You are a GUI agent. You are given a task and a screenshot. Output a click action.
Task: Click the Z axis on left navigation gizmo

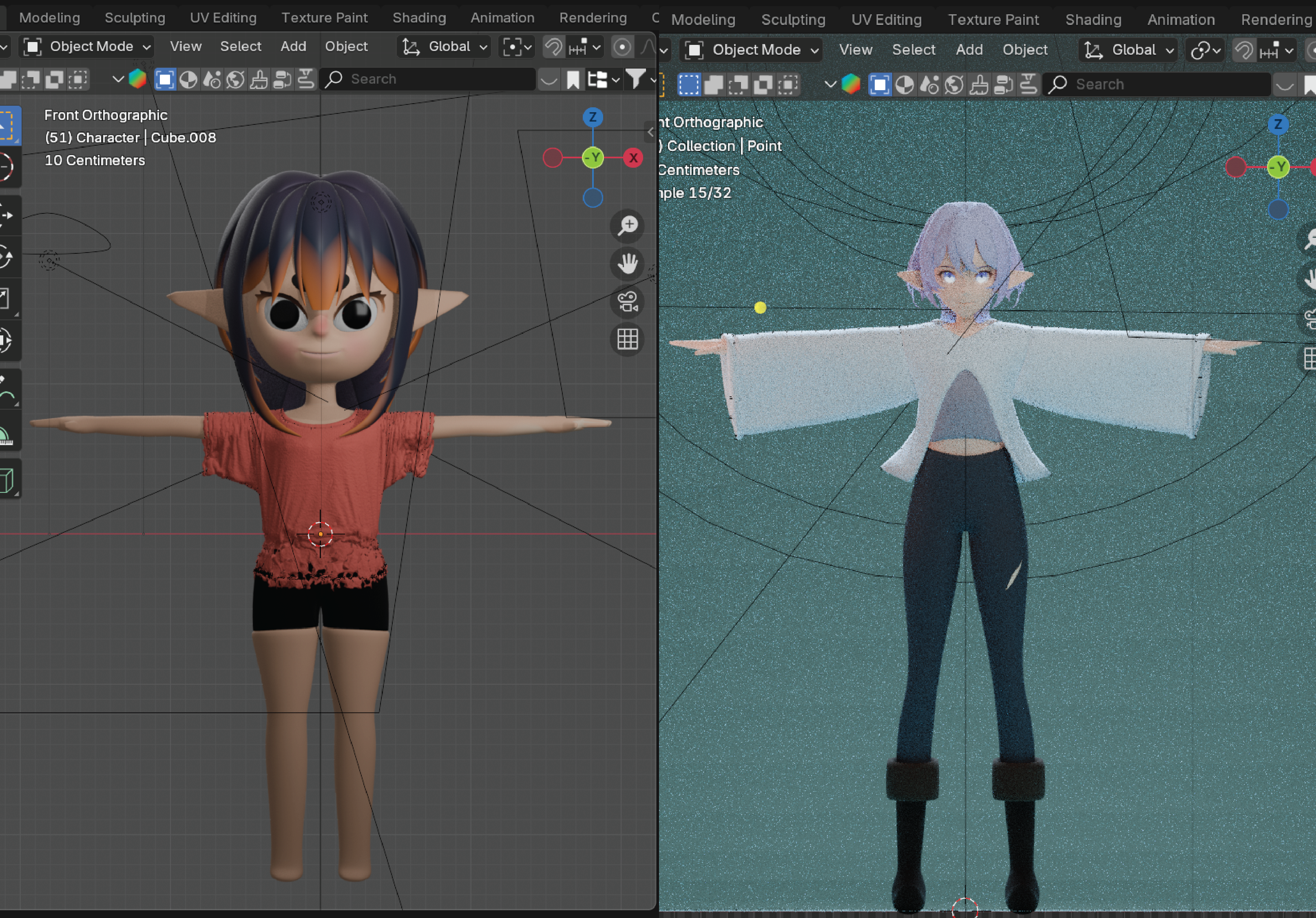pyautogui.click(x=593, y=118)
